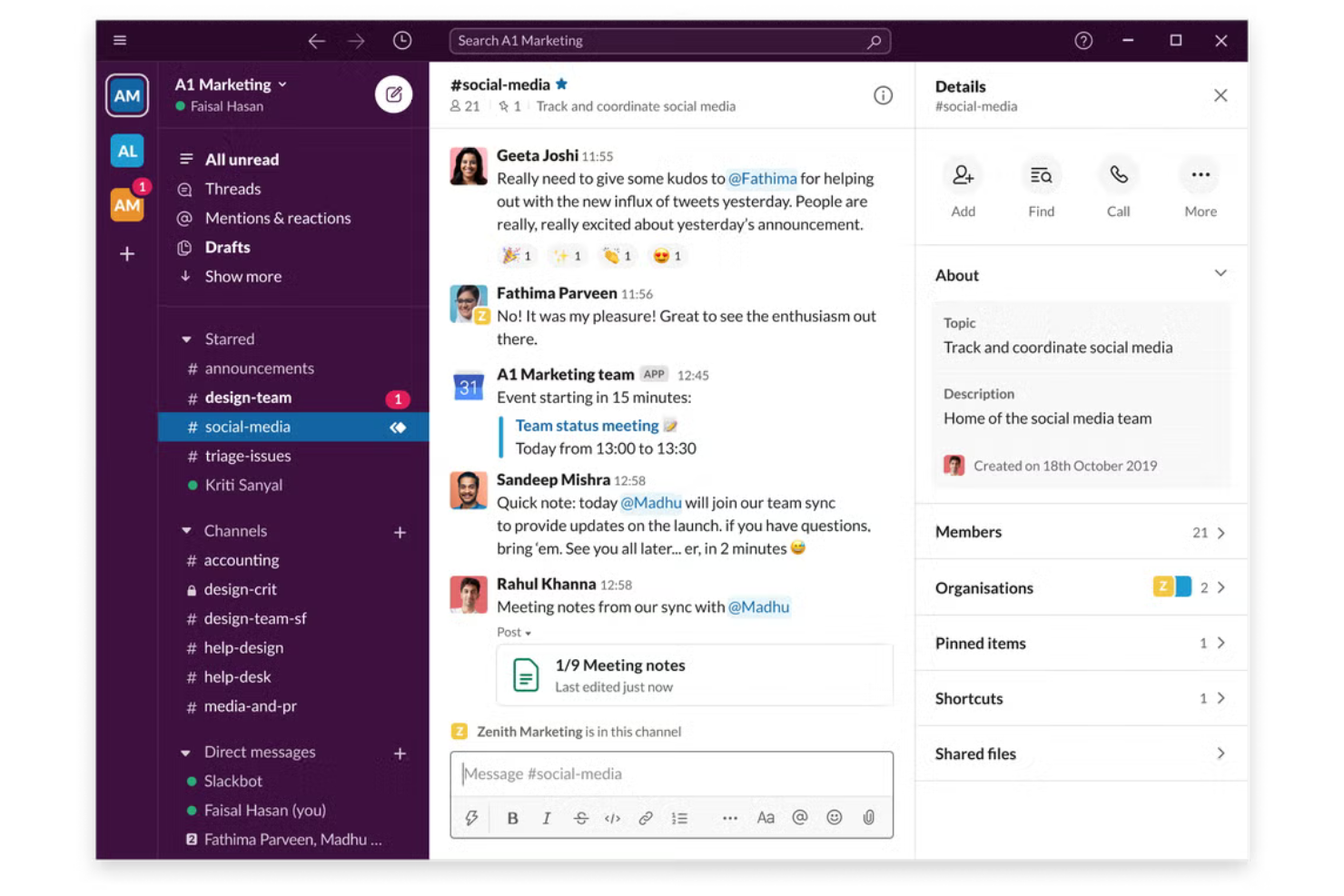Click the emoji picker in the message composer

click(833, 817)
